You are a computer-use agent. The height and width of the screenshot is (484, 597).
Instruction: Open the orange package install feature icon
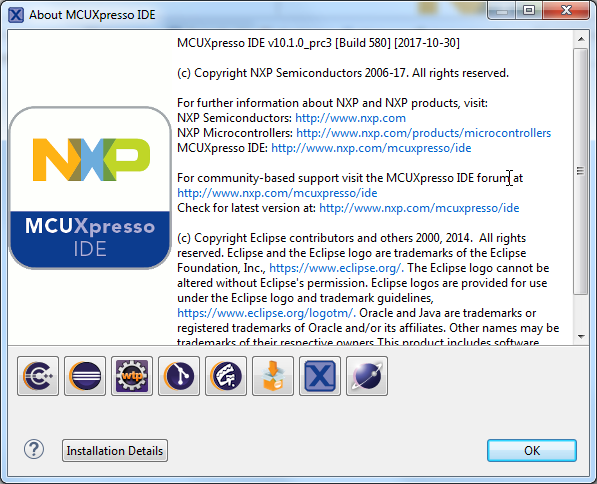coord(273,376)
